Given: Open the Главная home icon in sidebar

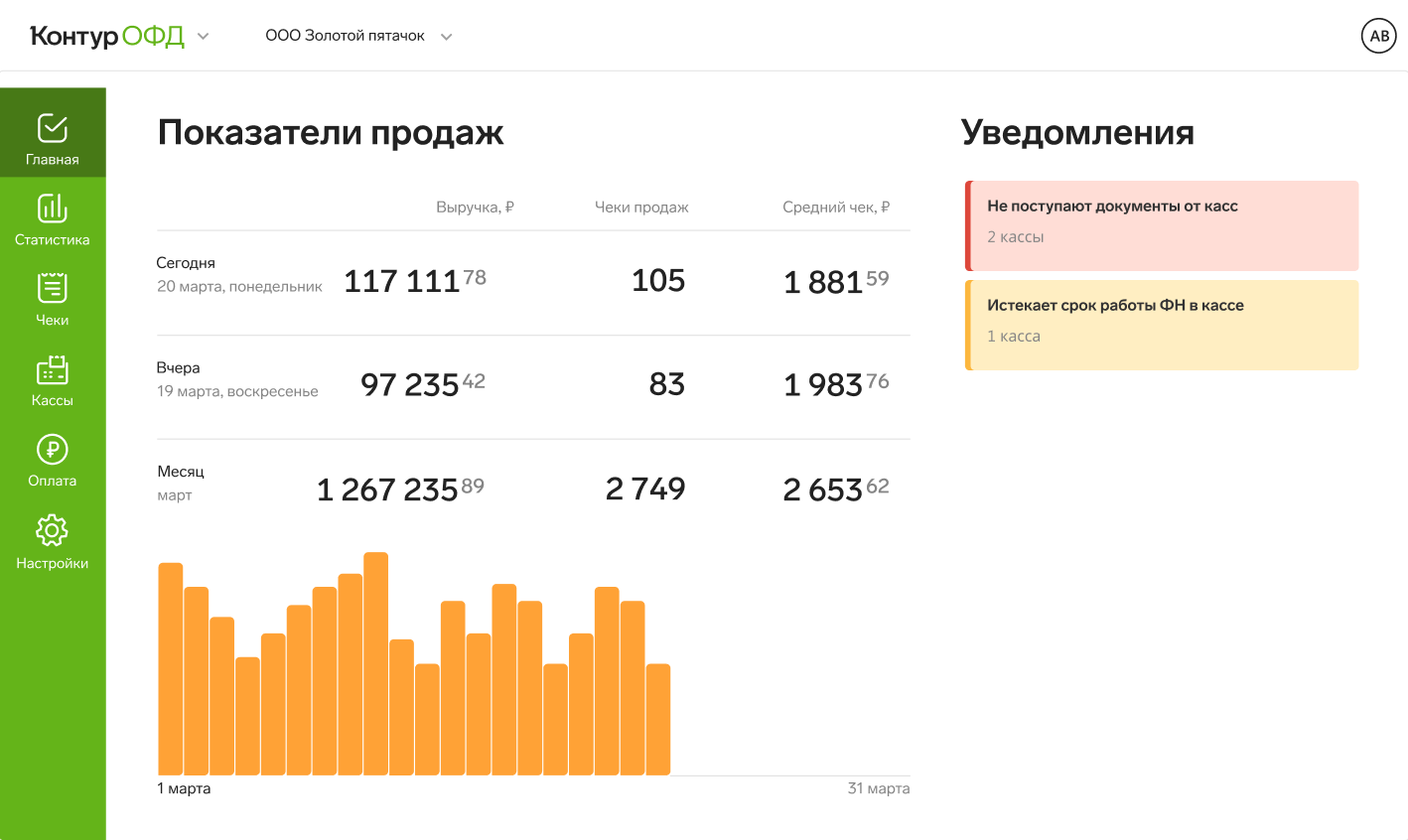Looking at the screenshot, I should click(53, 128).
